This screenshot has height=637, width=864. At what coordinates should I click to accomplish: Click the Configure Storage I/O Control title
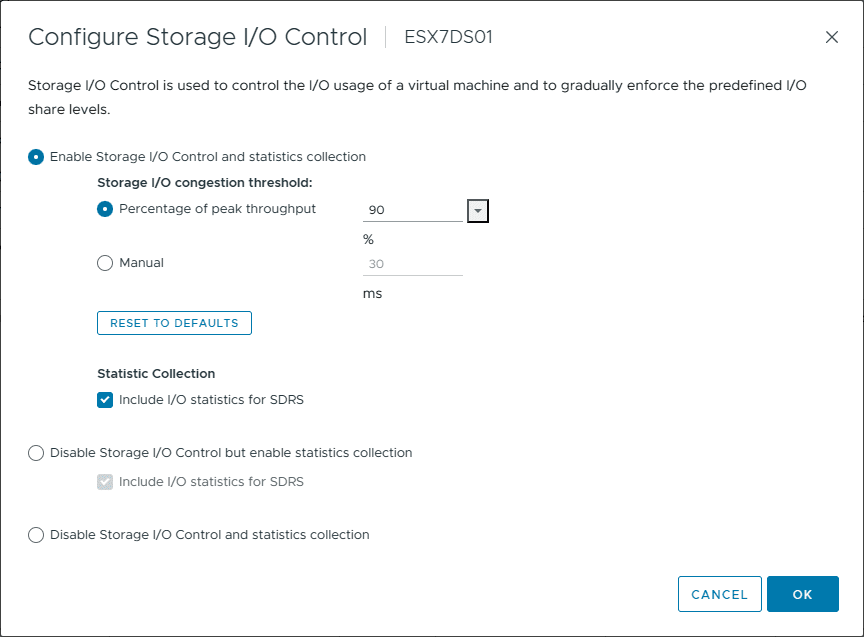pos(198,38)
